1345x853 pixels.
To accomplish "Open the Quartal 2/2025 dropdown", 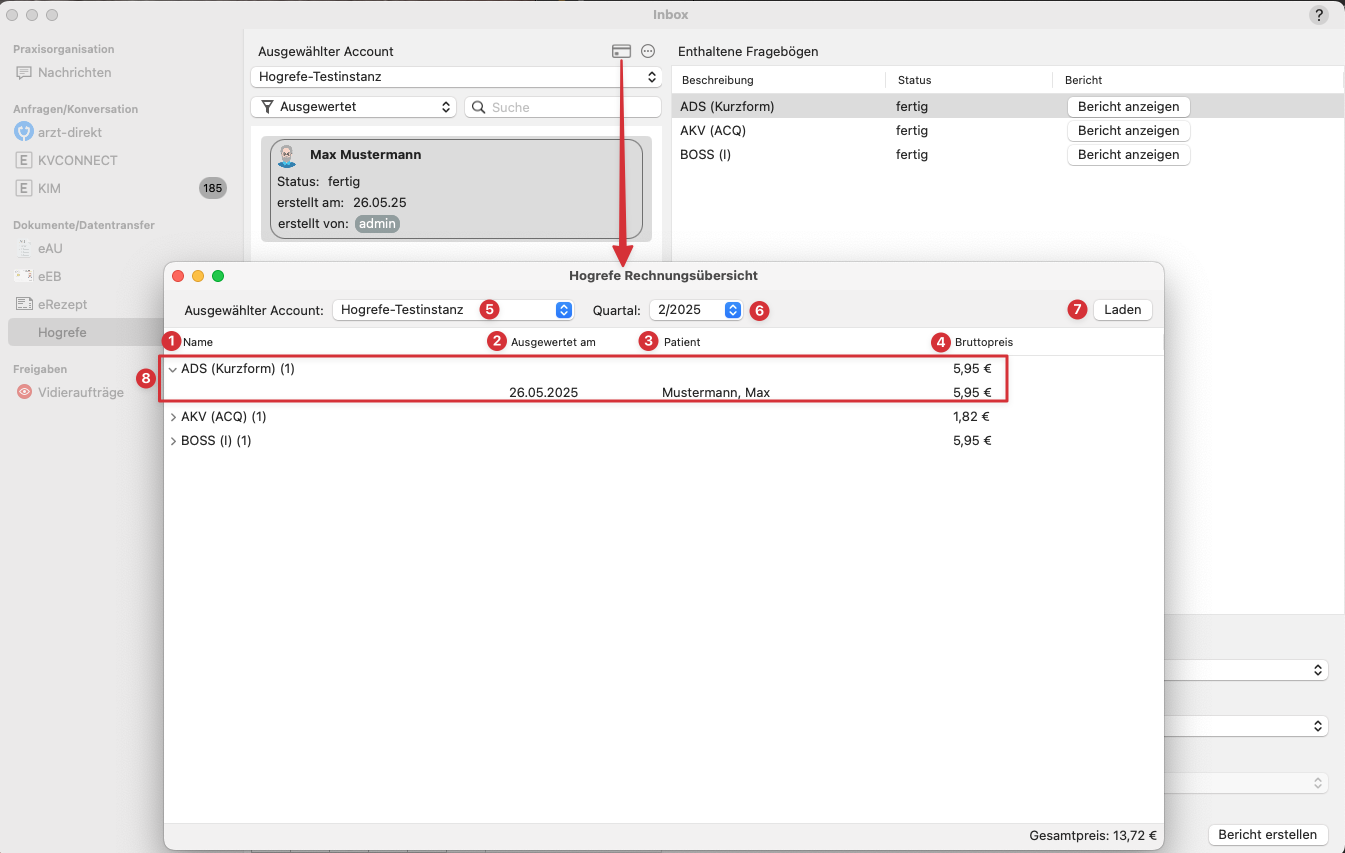I will point(696,310).
